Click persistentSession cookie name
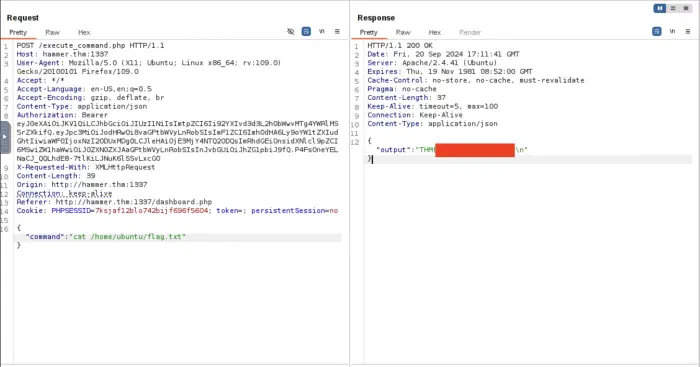Screen dimensions: 700x367 point(289,211)
